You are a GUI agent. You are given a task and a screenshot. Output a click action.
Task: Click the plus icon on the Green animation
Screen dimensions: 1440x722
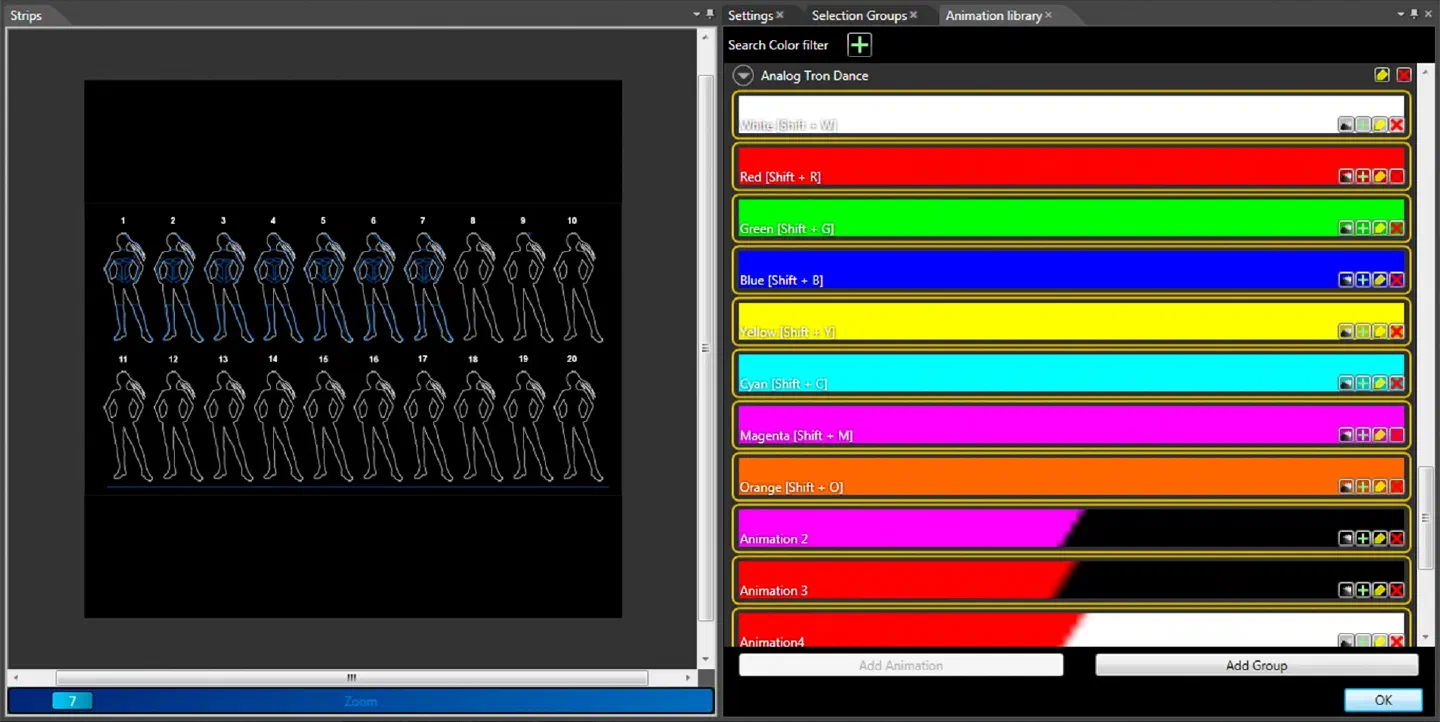coord(1363,228)
